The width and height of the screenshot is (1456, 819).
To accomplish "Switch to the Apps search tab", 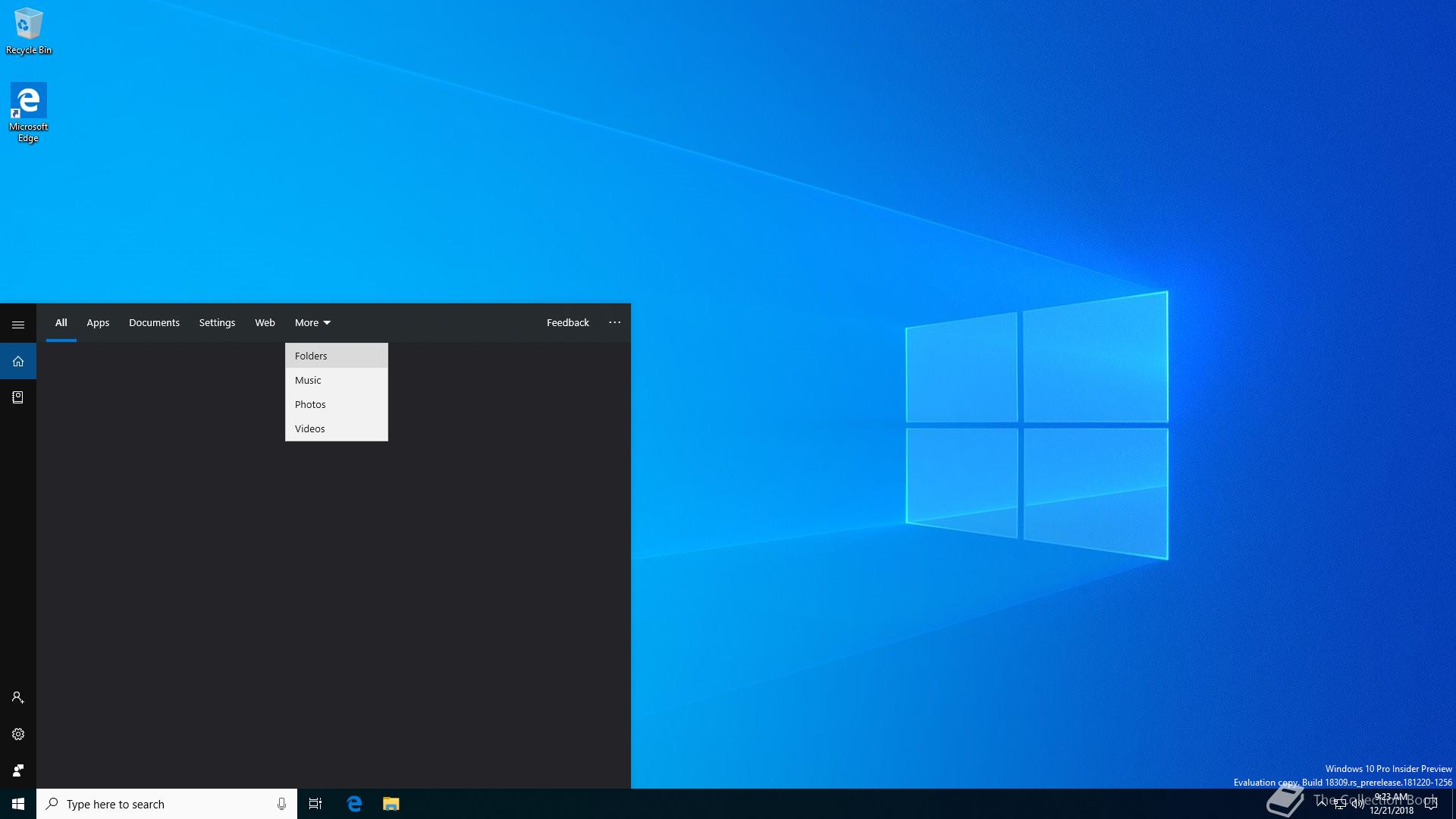I will (x=98, y=322).
